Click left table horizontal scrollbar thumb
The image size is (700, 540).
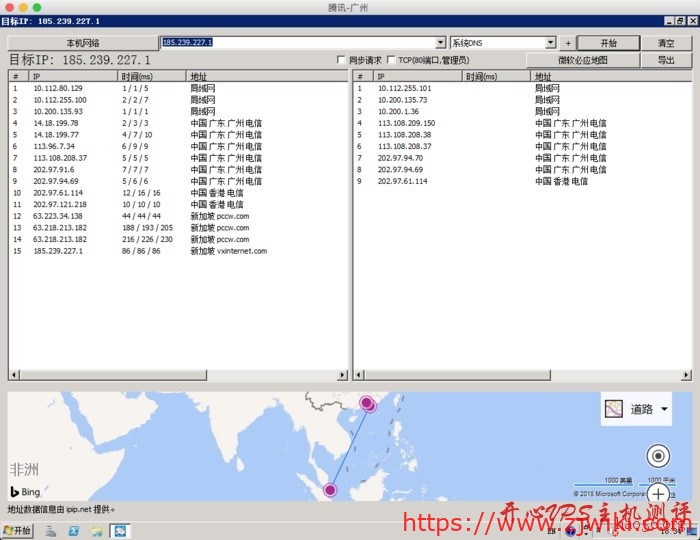tap(113, 375)
